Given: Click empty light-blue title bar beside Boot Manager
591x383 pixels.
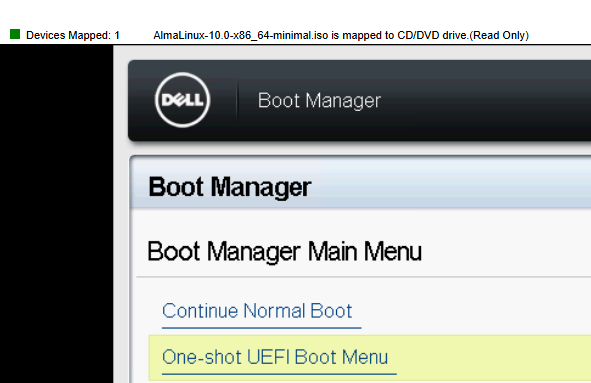Looking at the screenshot, I should (452, 187).
